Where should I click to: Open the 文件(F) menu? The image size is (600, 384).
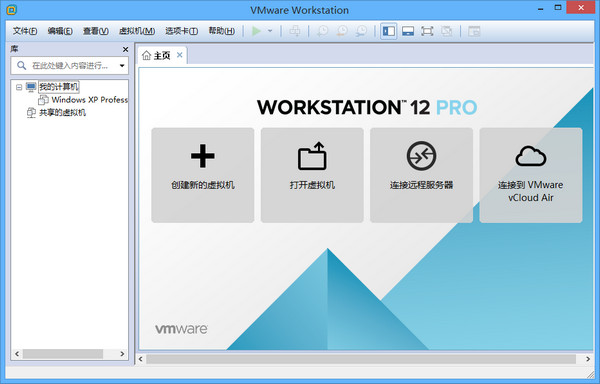tap(25, 31)
